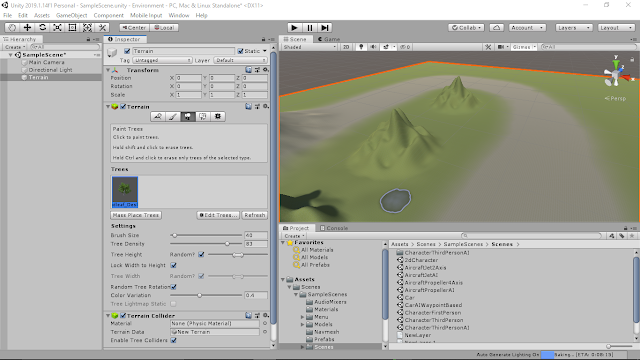Image resolution: width=640 pixels, height=360 pixels.
Task: Click the Mass Place Trees button
Action: pos(136,215)
